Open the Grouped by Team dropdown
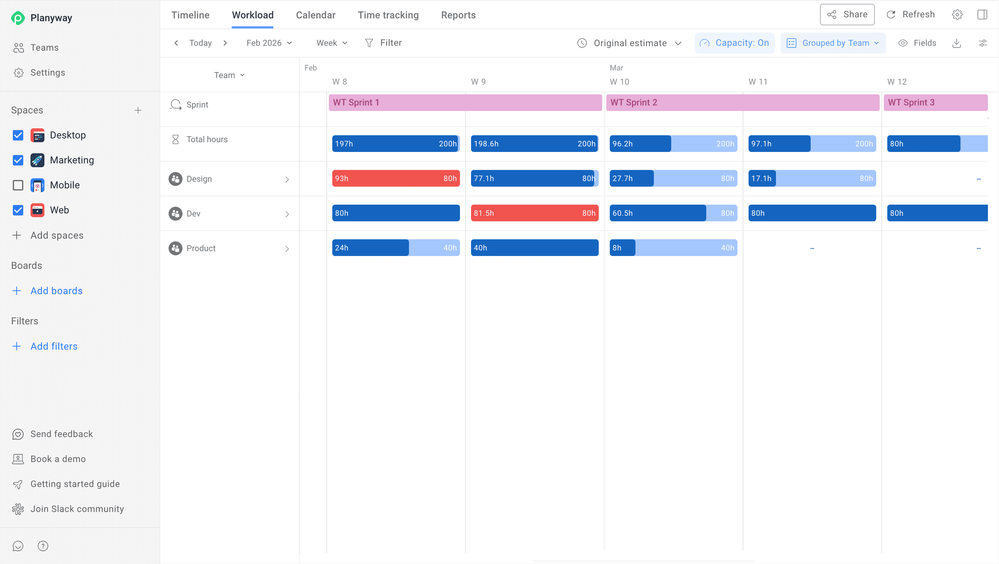Image resolution: width=999 pixels, height=564 pixels. [833, 43]
